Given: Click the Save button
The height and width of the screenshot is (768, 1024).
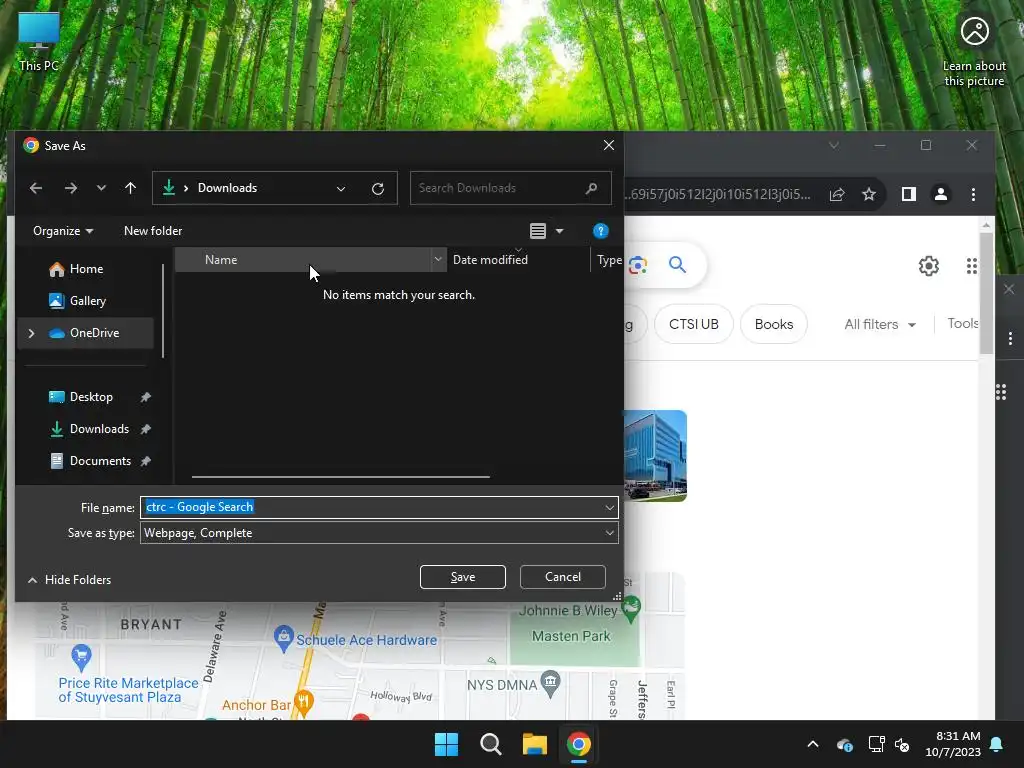Looking at the screenshot, I should click(462, 577).
